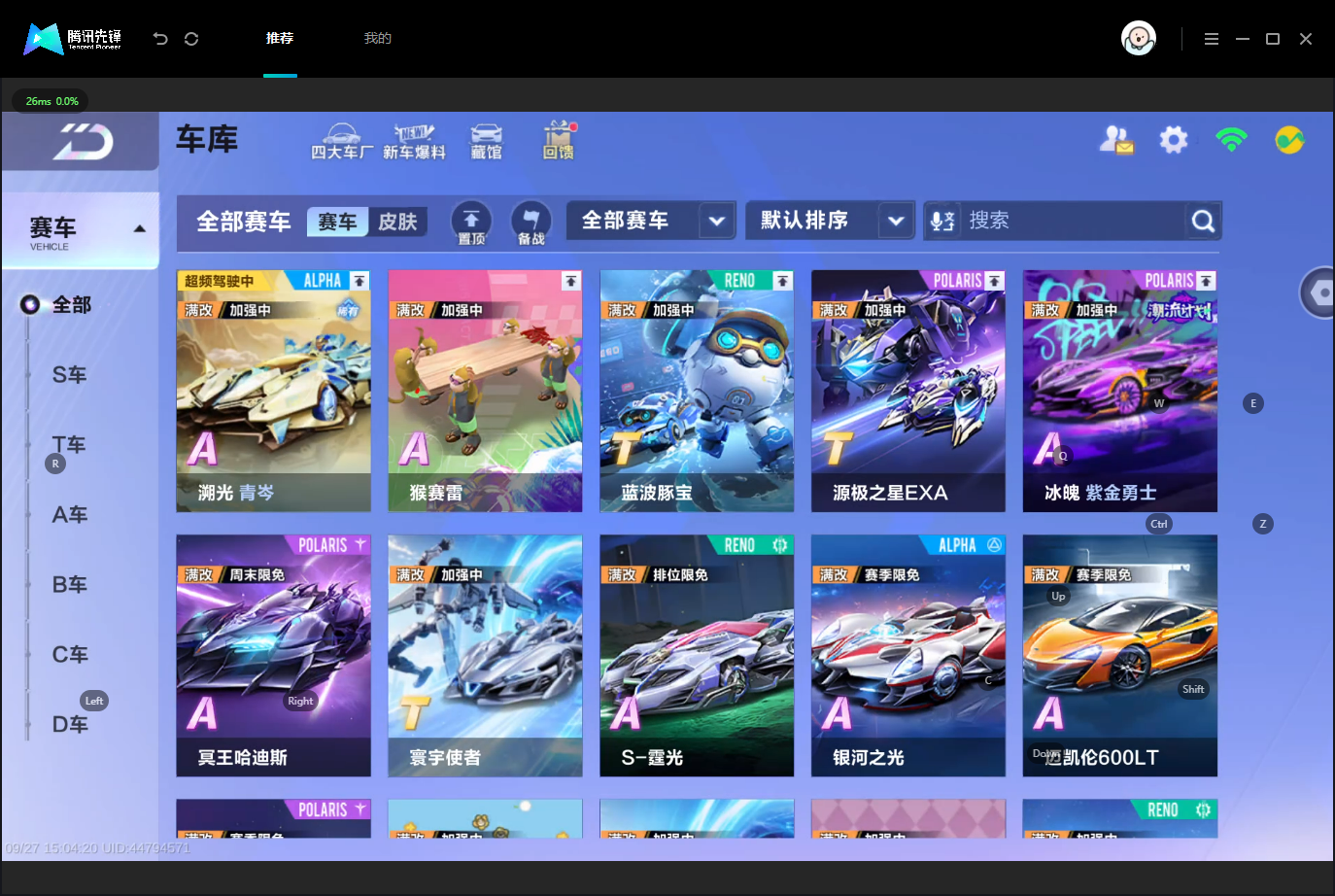This screenshot has height=896, width=1335.
Task: Select the T车 class filter
Action: [70, 445]
